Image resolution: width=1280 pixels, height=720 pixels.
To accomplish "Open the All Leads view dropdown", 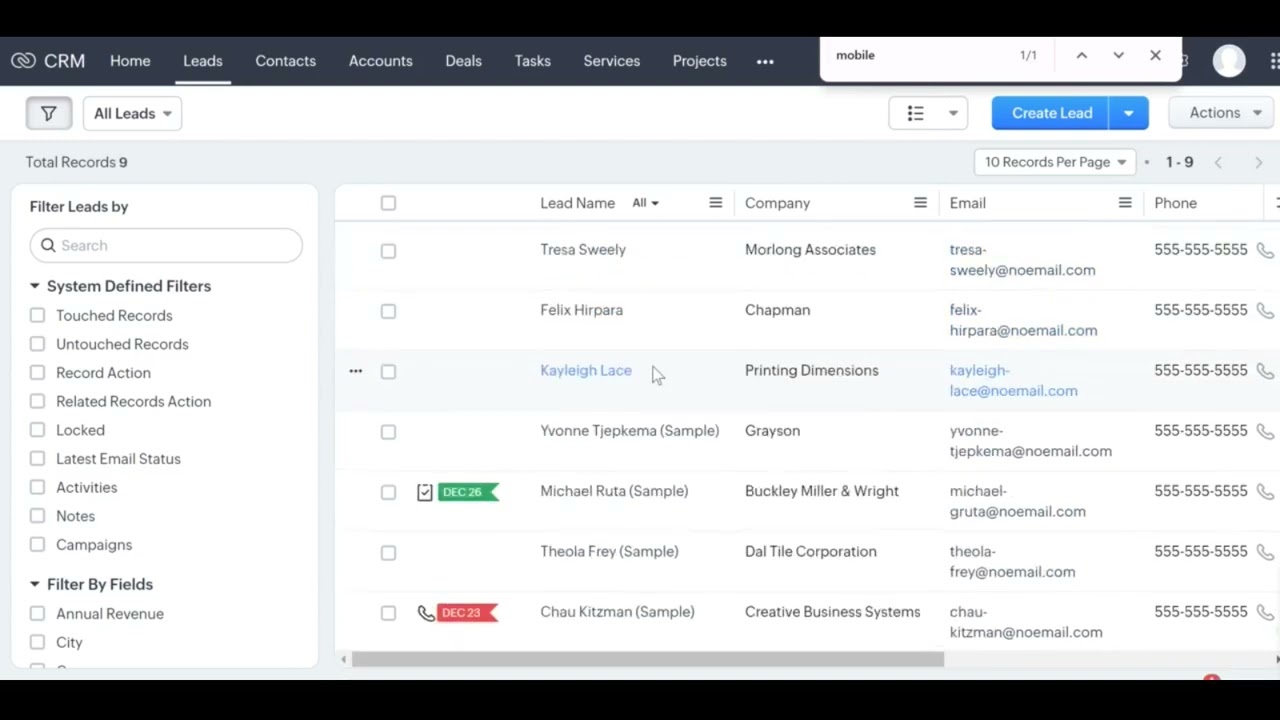I will 132,113.
